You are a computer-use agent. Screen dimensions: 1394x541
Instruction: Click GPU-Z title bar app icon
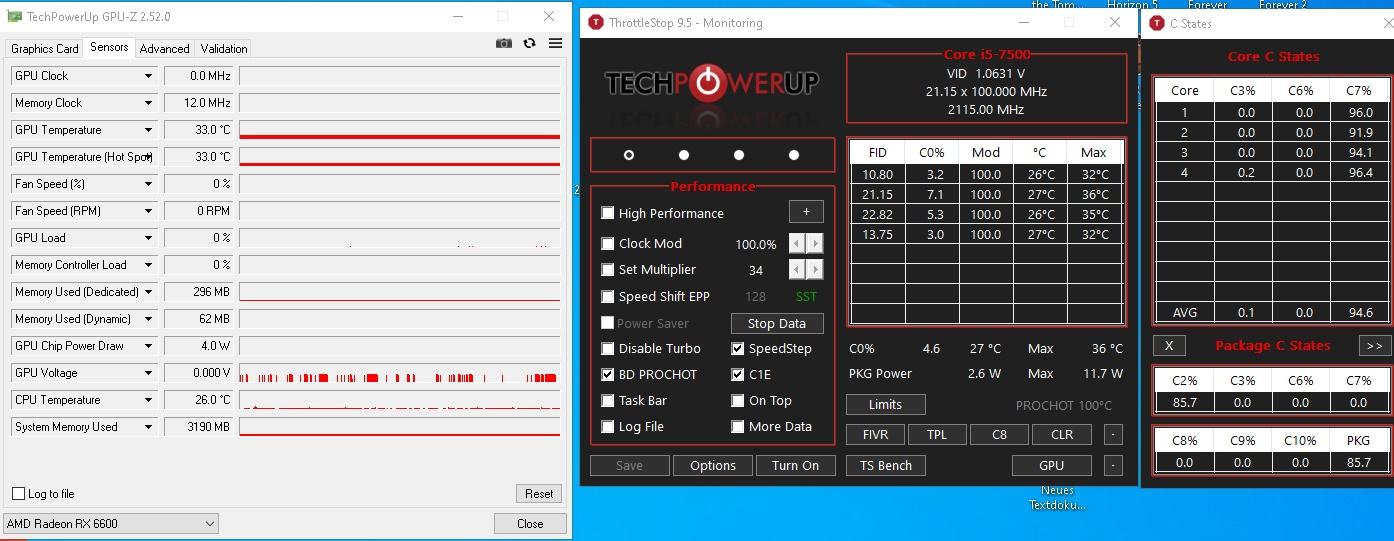click(15, 17)
